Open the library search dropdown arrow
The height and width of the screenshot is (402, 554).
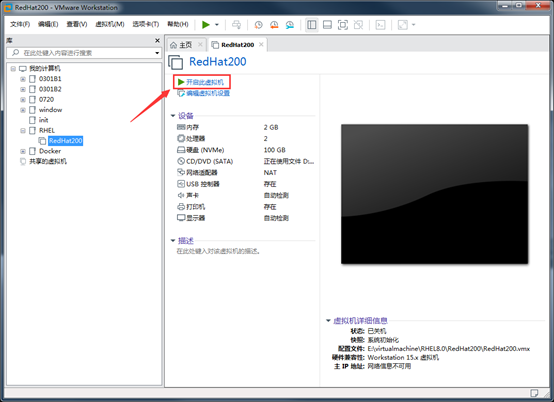157,53
